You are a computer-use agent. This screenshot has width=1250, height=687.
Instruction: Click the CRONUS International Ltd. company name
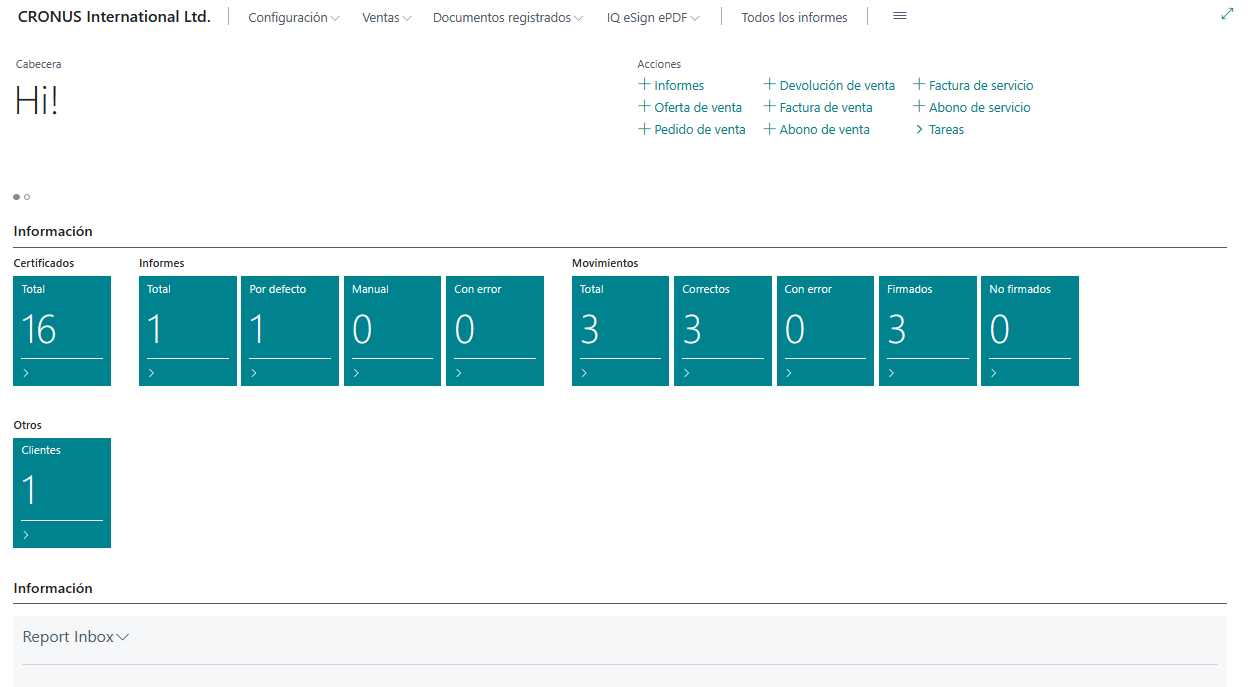[x=114, y=17]
